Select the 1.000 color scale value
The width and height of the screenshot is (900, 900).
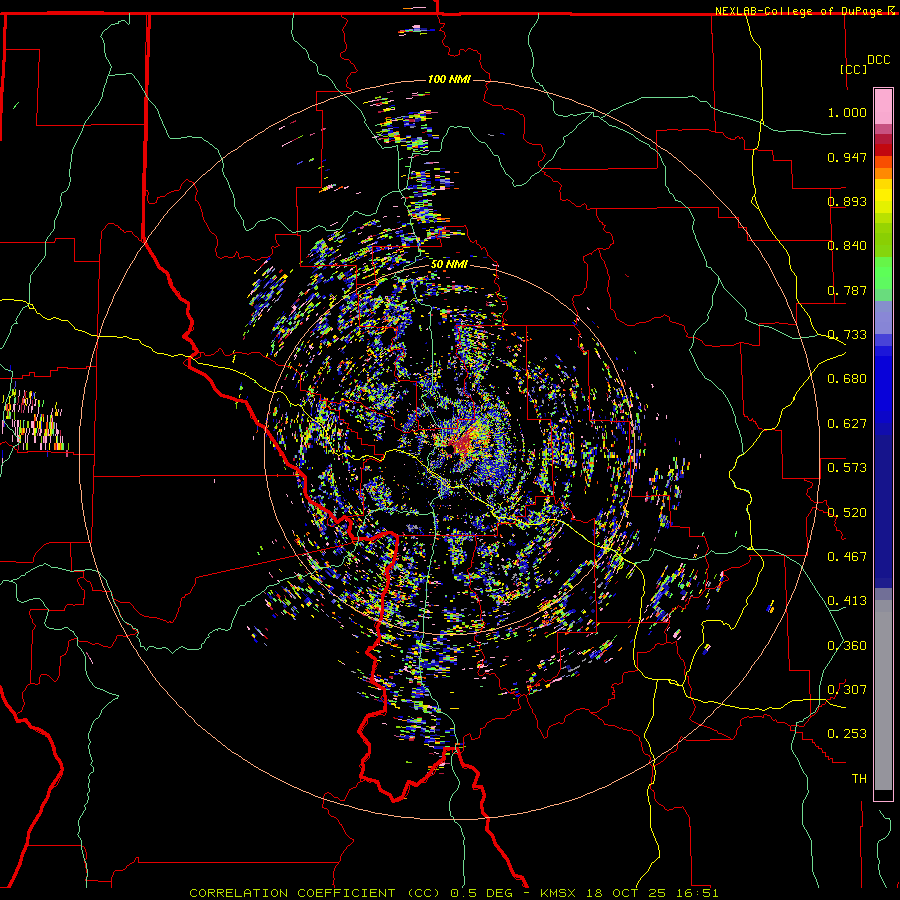click(847, 112)
